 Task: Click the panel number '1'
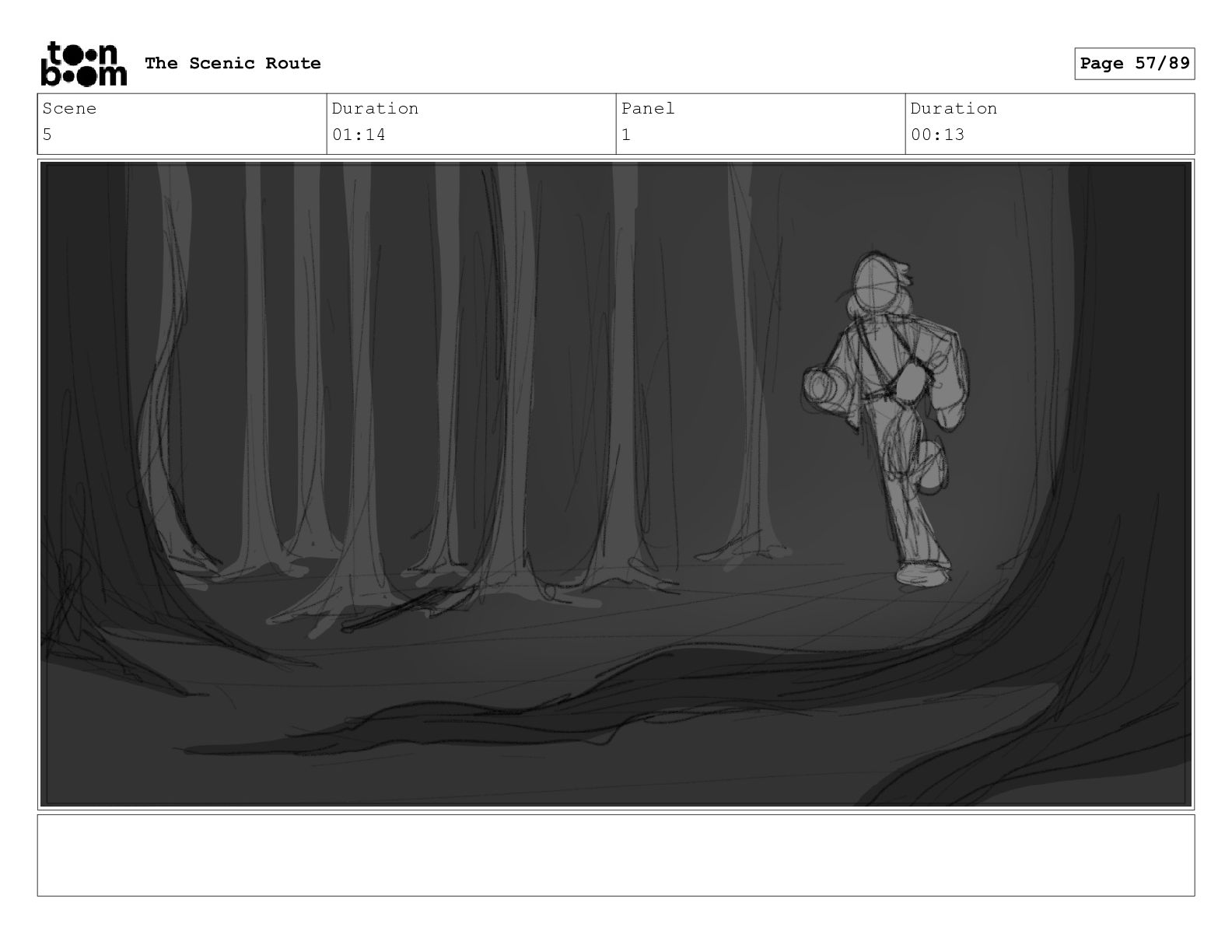click(x=626, y=135)
